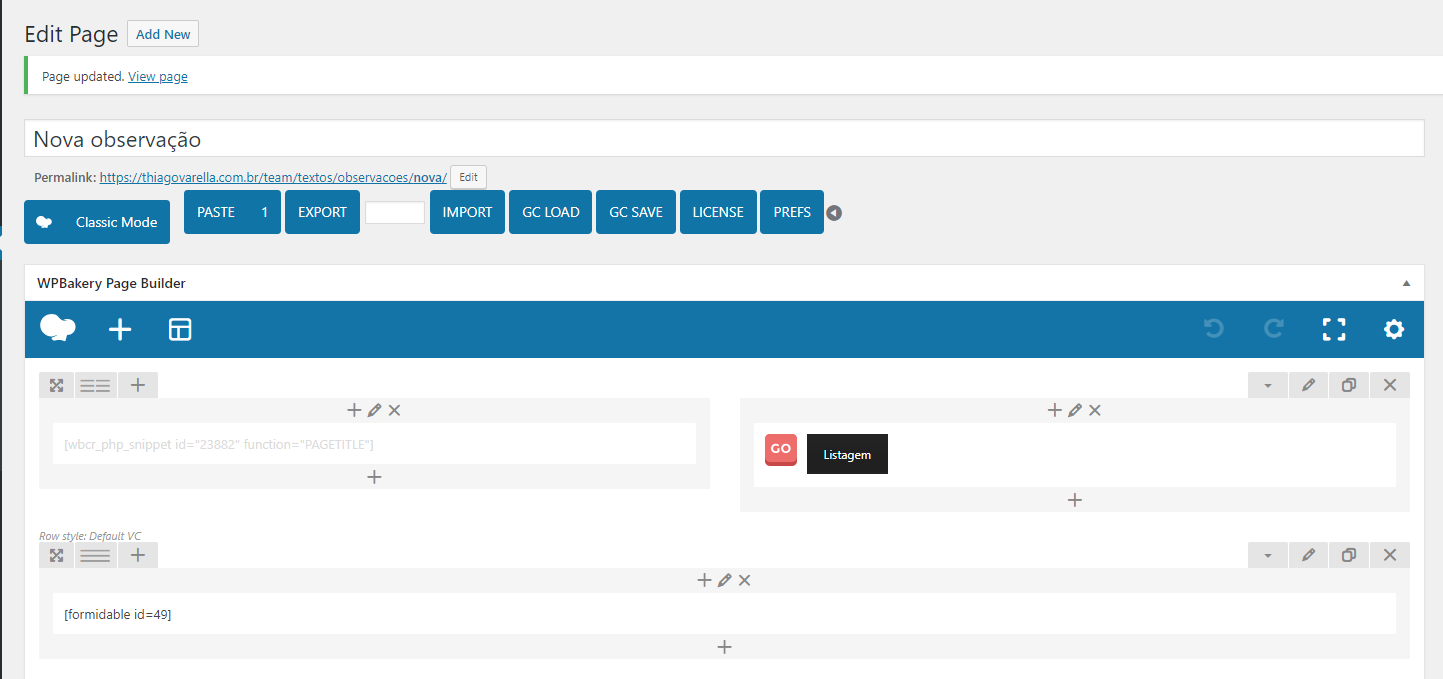
Task: Edit the formidable column with the pencil
Action: click(725, 580)
